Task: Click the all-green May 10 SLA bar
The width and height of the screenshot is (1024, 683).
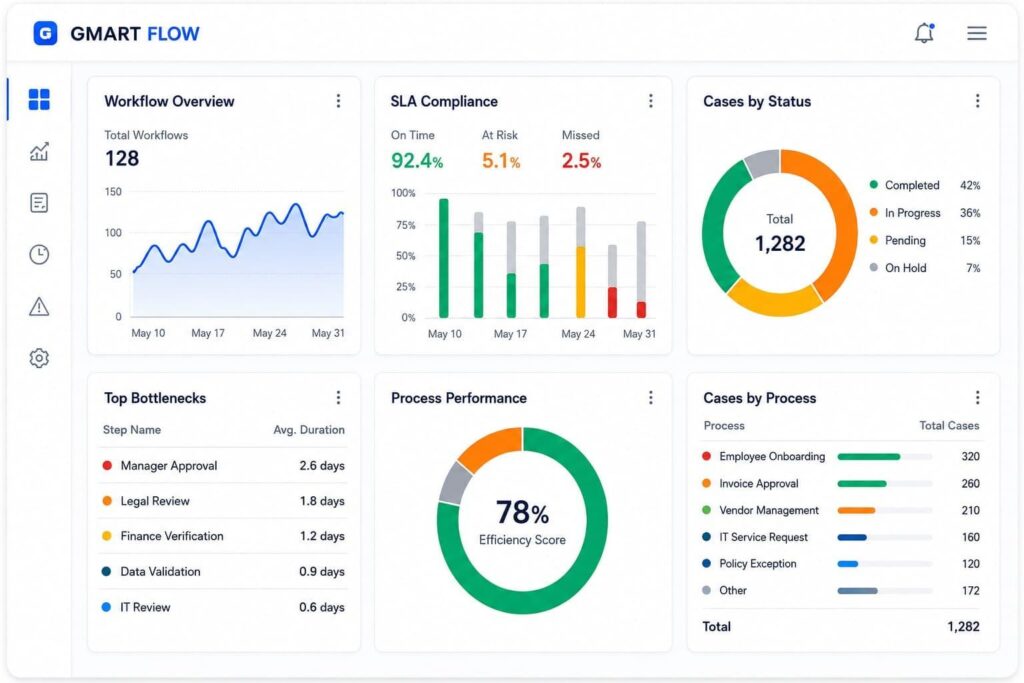Action: point(444,258)
